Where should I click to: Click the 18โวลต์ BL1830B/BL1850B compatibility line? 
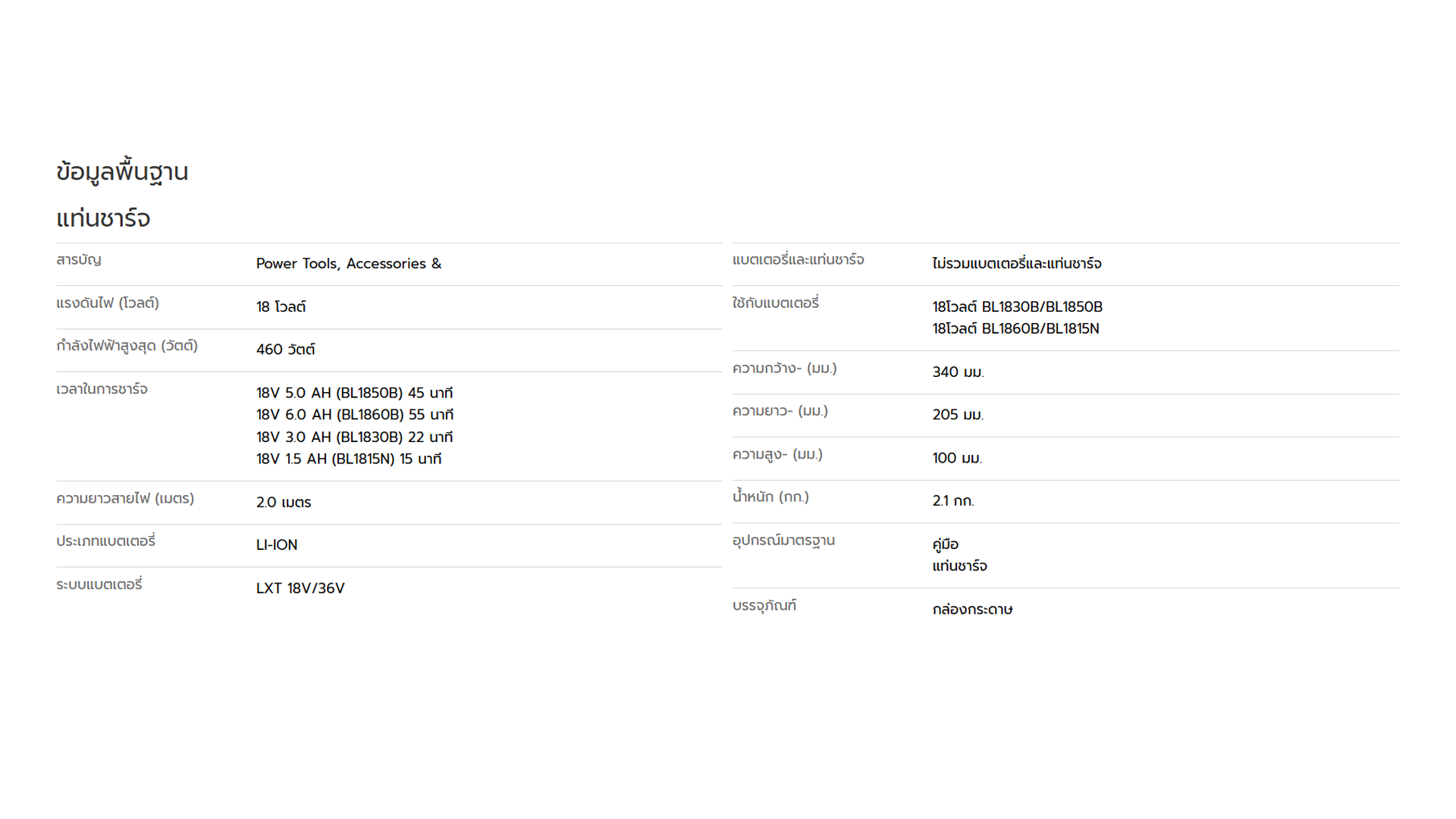pyautogui.click(x=1017, y=307)
